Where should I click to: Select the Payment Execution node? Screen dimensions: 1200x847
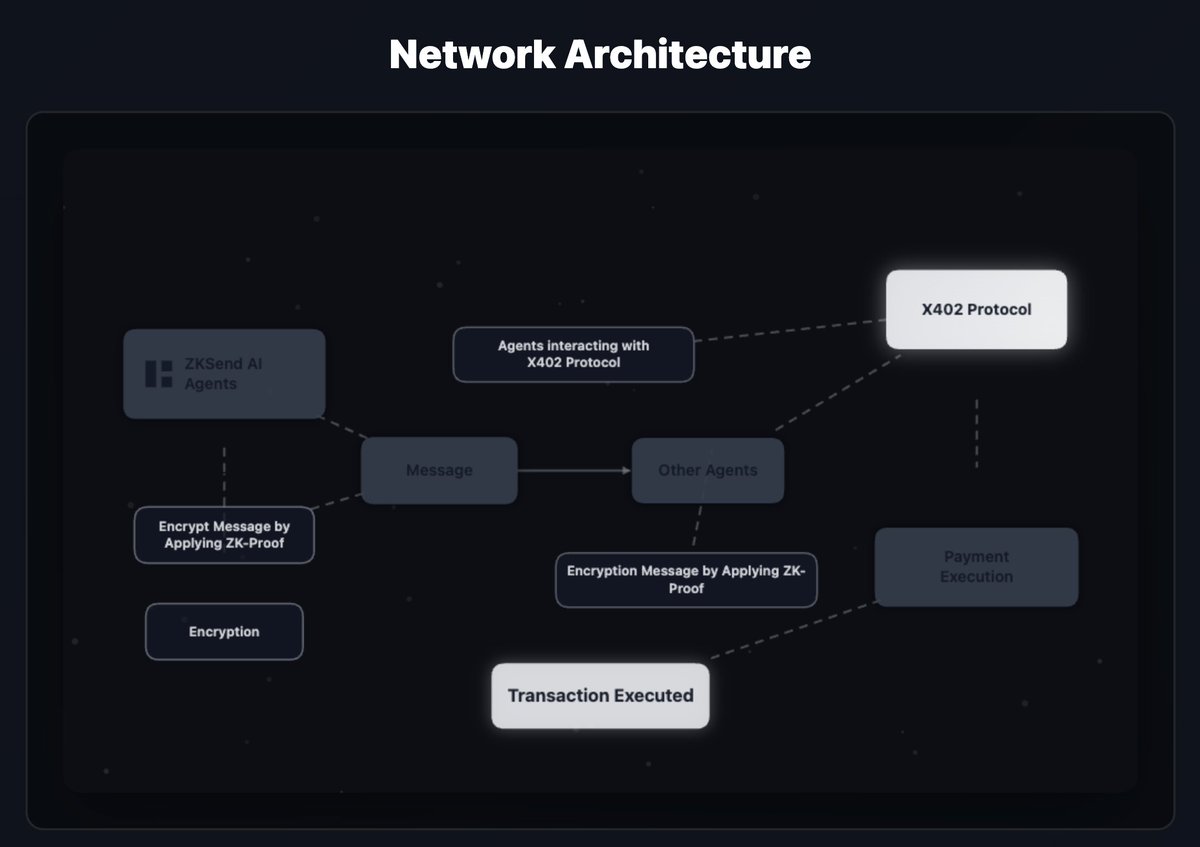976,567
